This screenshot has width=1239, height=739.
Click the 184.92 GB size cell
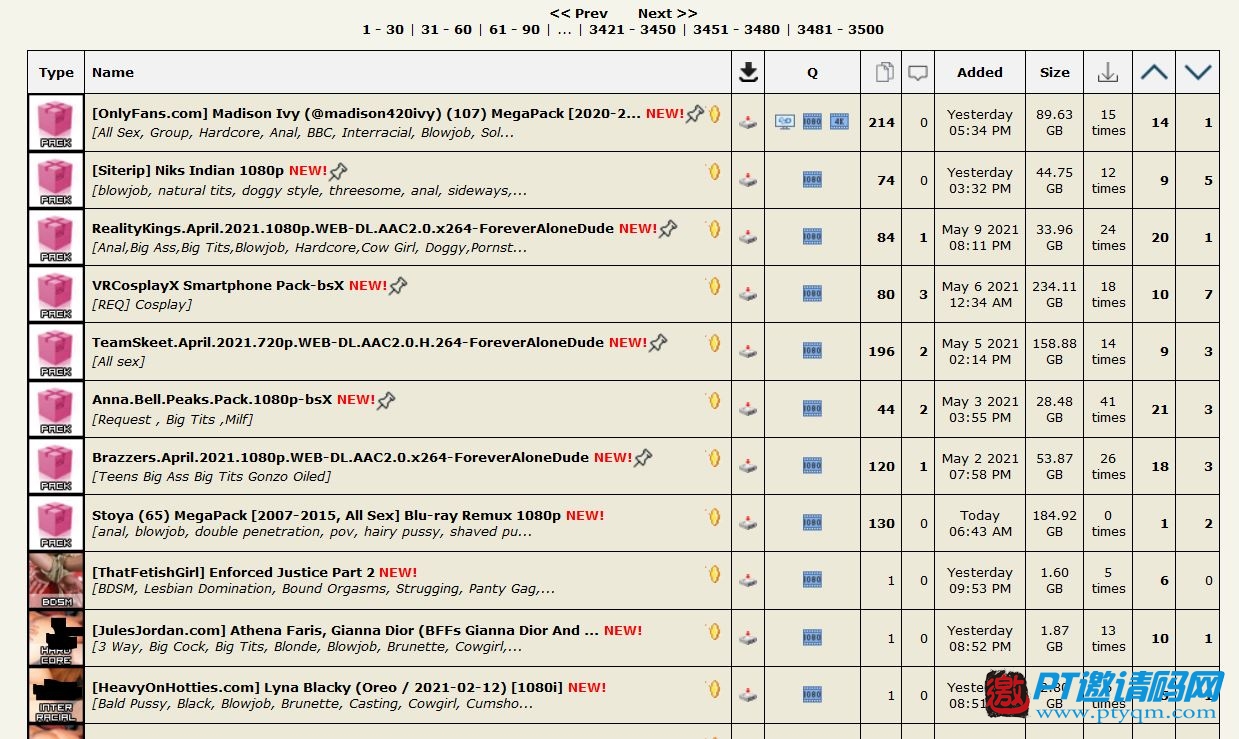(x=1054, y=524)
